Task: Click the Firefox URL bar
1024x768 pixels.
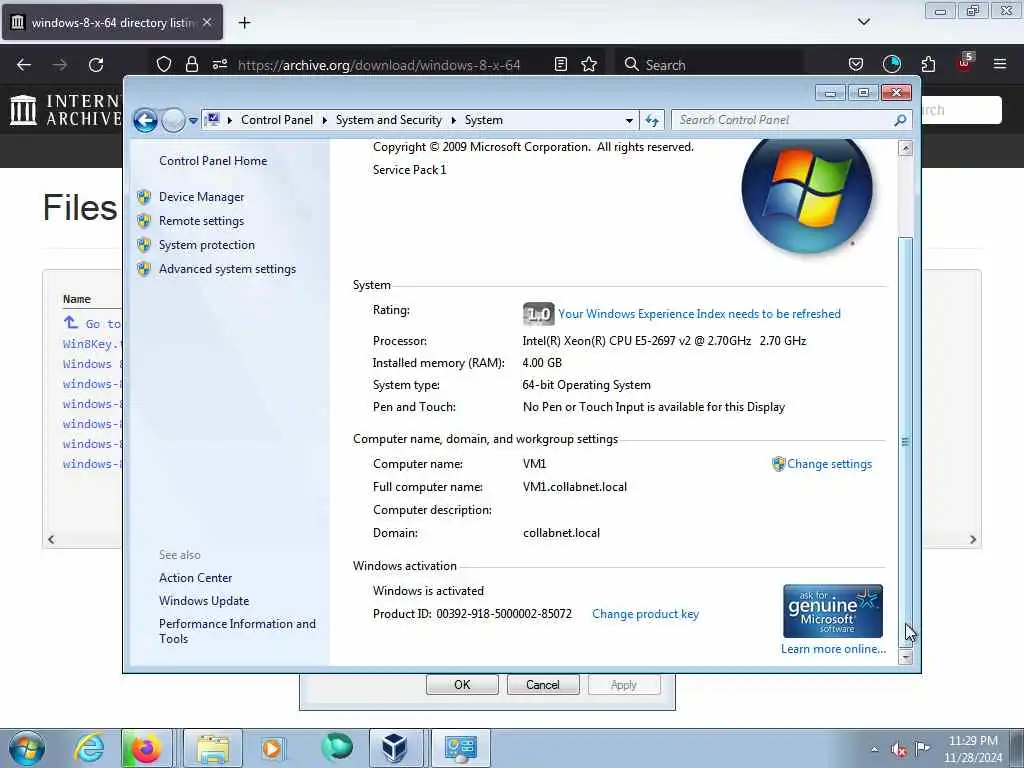Action: pos(379,65)
